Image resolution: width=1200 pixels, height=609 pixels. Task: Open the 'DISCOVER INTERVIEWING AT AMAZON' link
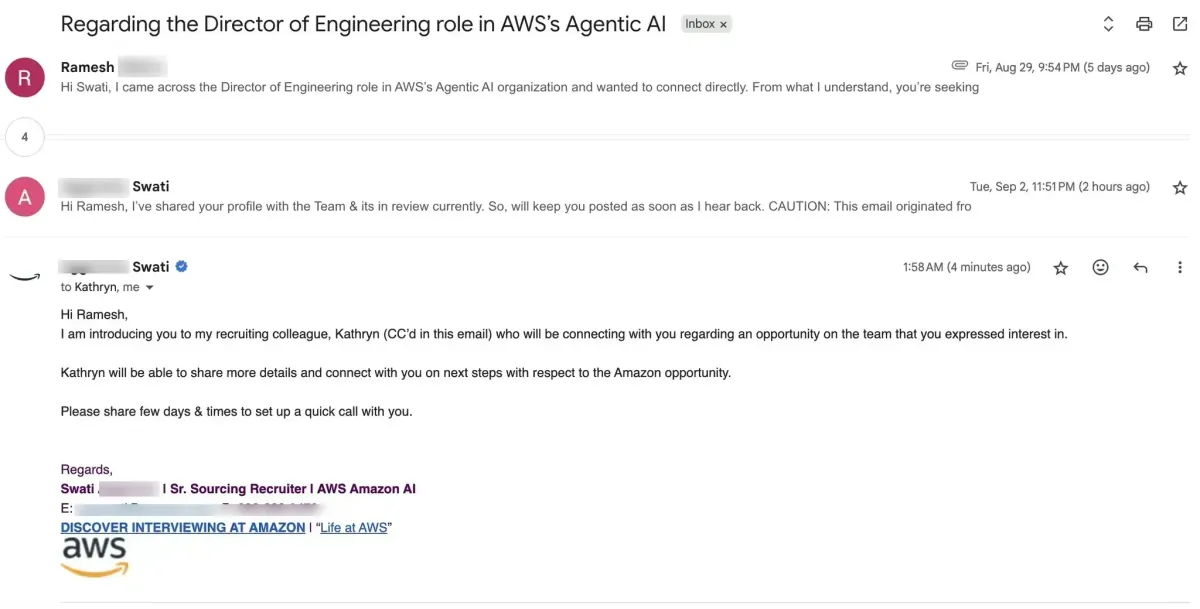183,527
